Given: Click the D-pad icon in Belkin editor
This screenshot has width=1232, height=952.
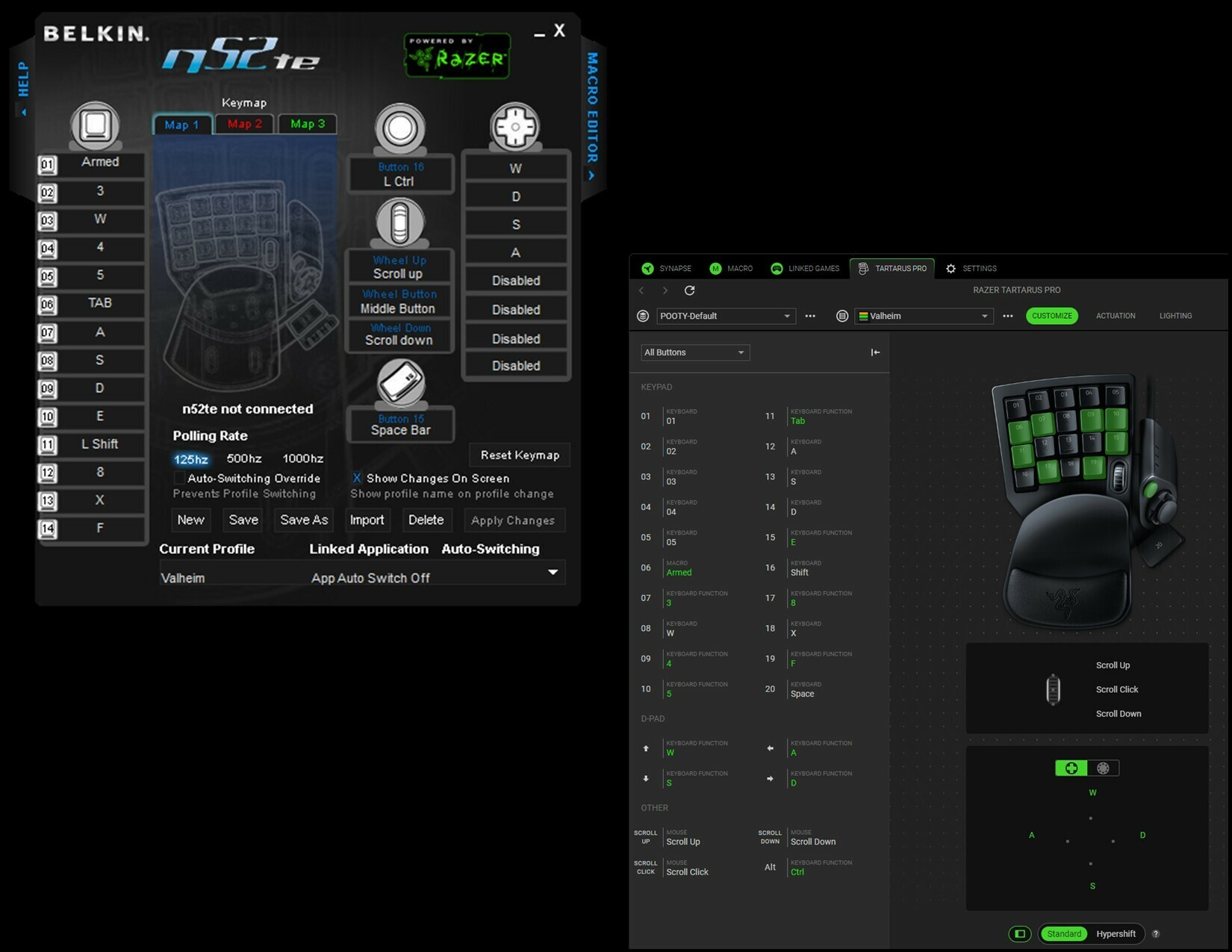Looking at the screenshot, I should 514,125.
